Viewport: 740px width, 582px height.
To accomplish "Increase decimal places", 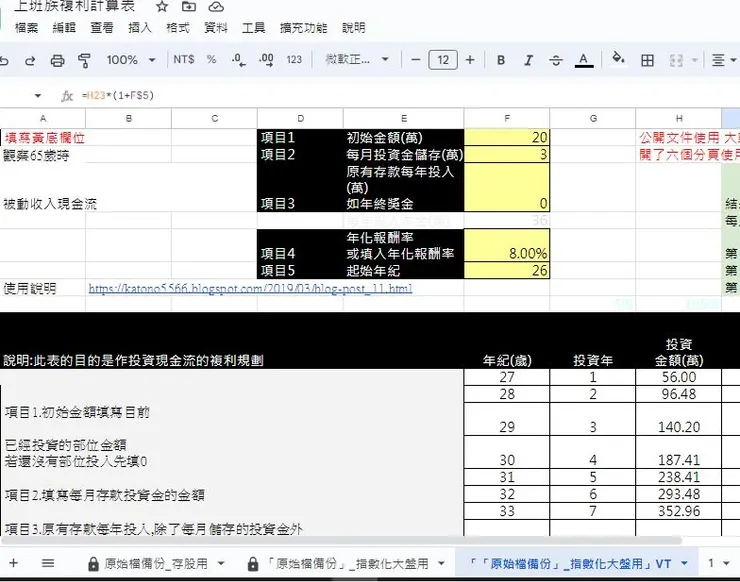I will [x=266, y=60].
